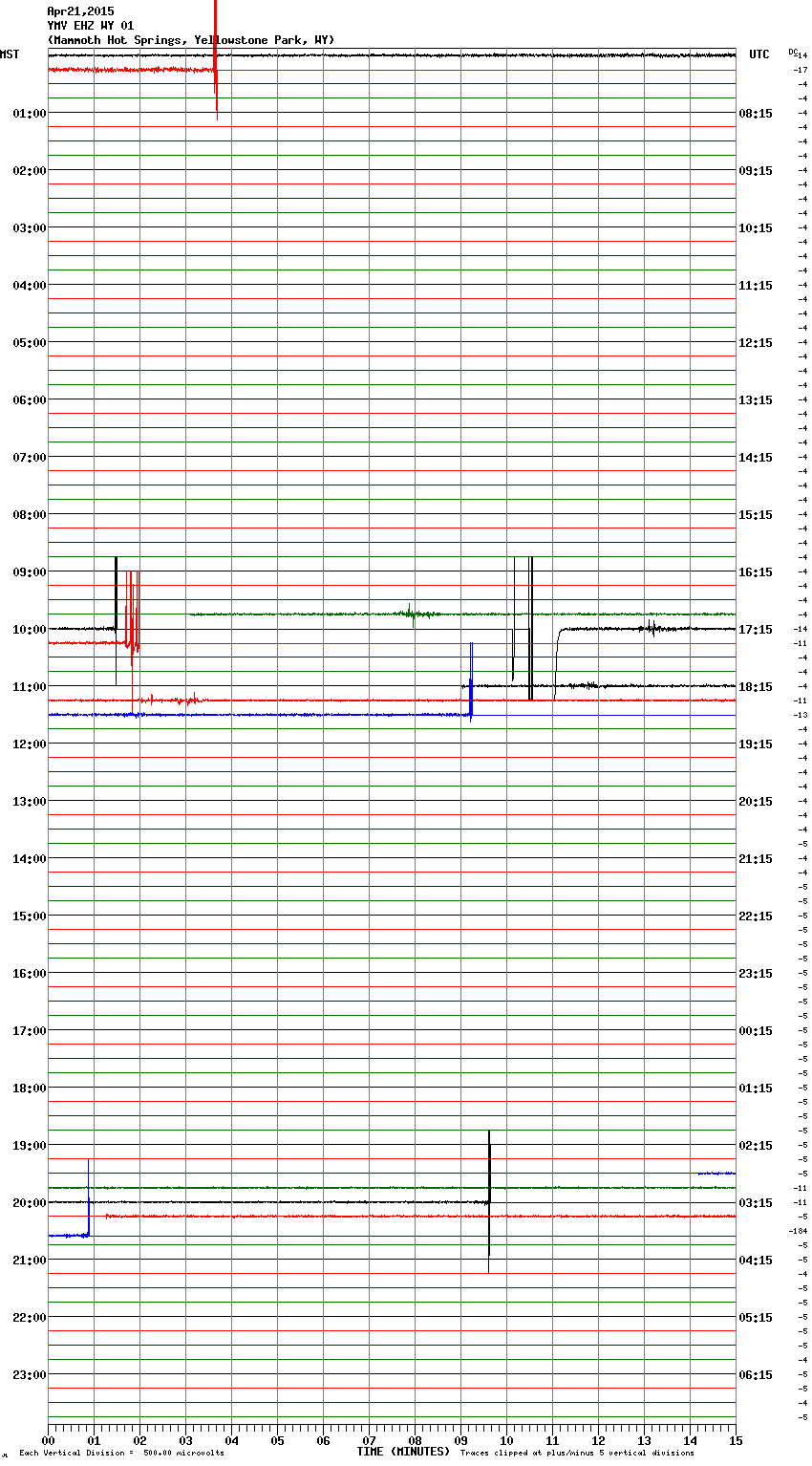Click the 12:00 MST row label
Screen dimensions: 812x1466
click(x=30, y=744)
